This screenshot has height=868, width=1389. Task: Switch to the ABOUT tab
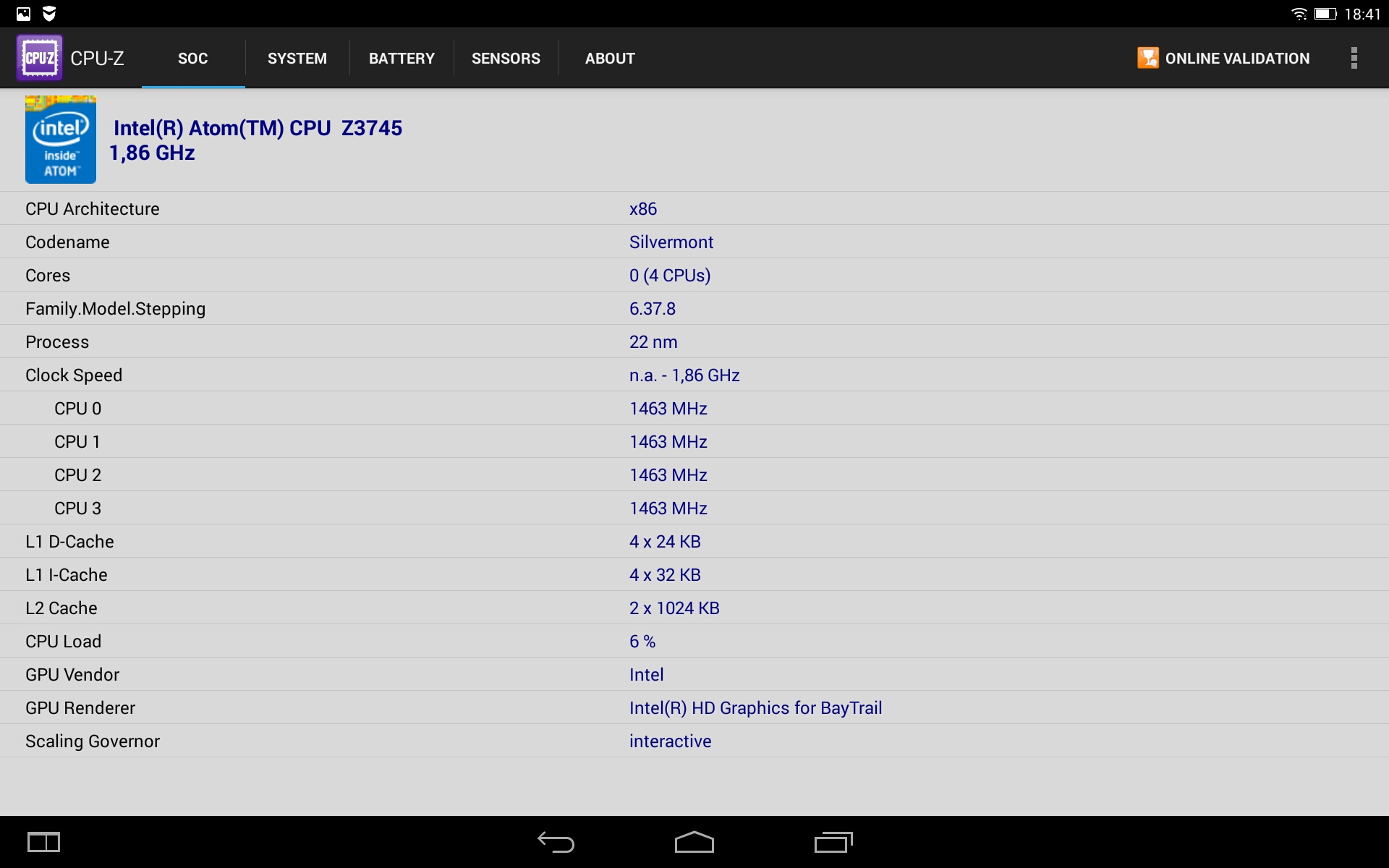click(610, 59)
